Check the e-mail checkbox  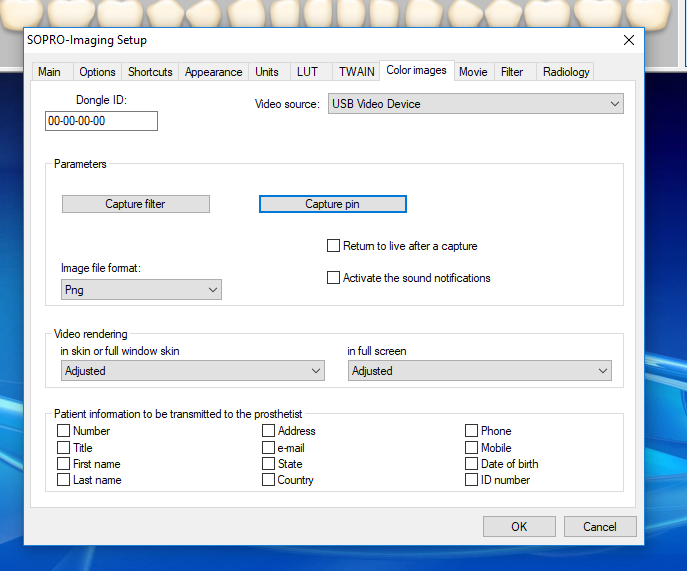coord(269,448)
